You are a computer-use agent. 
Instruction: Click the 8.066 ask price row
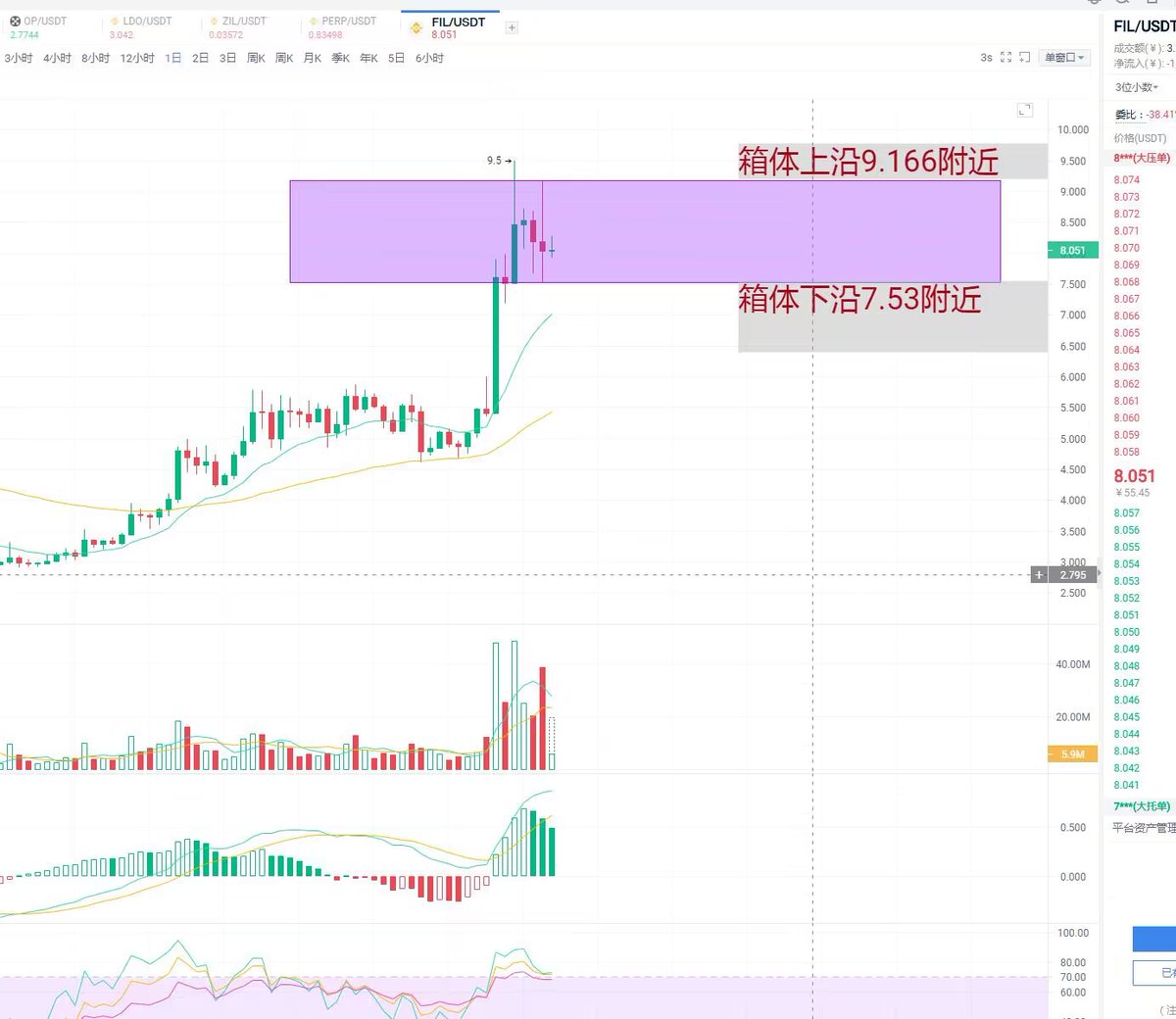click(x=1127, y=315)
